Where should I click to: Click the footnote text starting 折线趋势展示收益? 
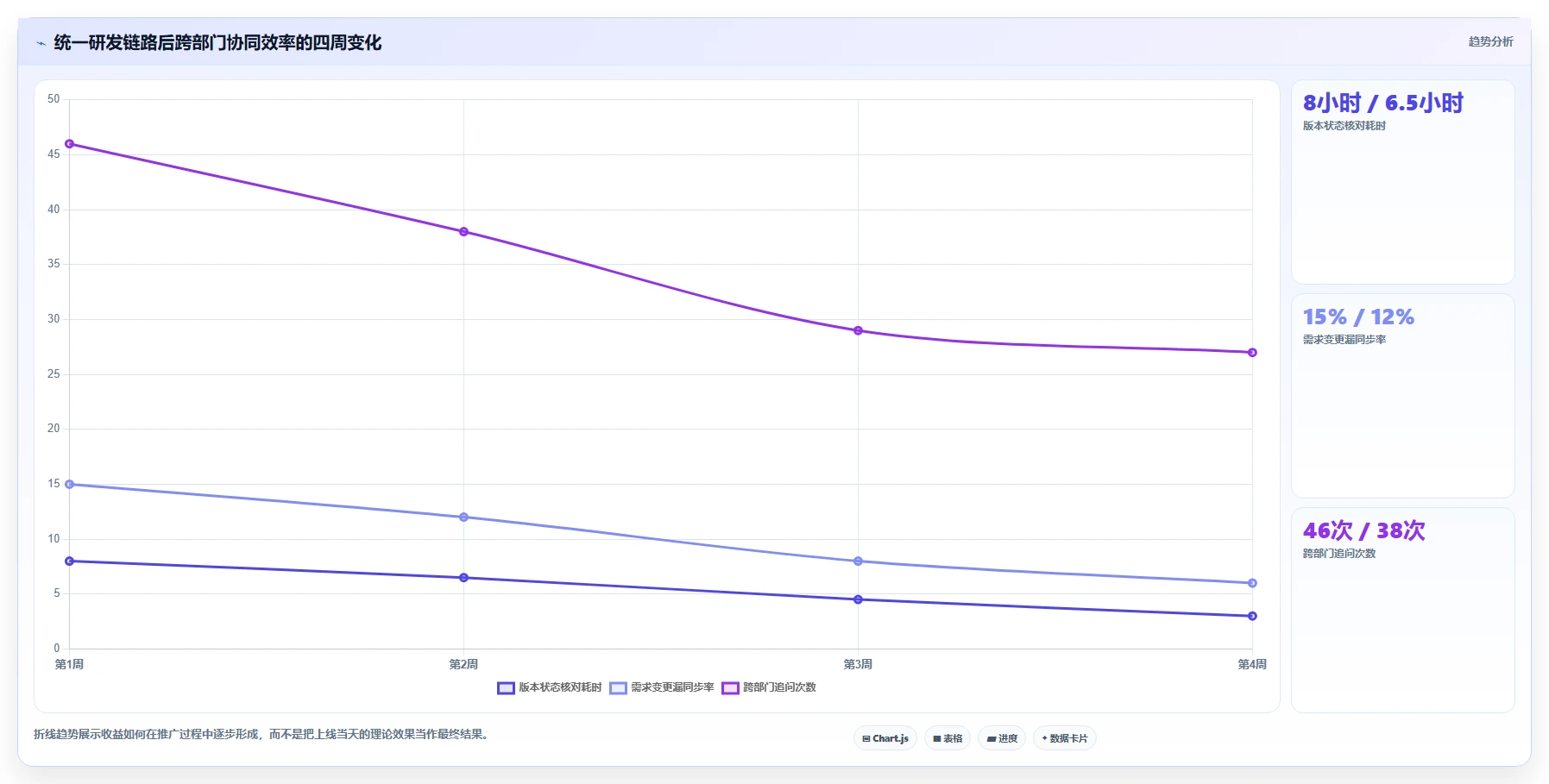click(x=262, y=735)
